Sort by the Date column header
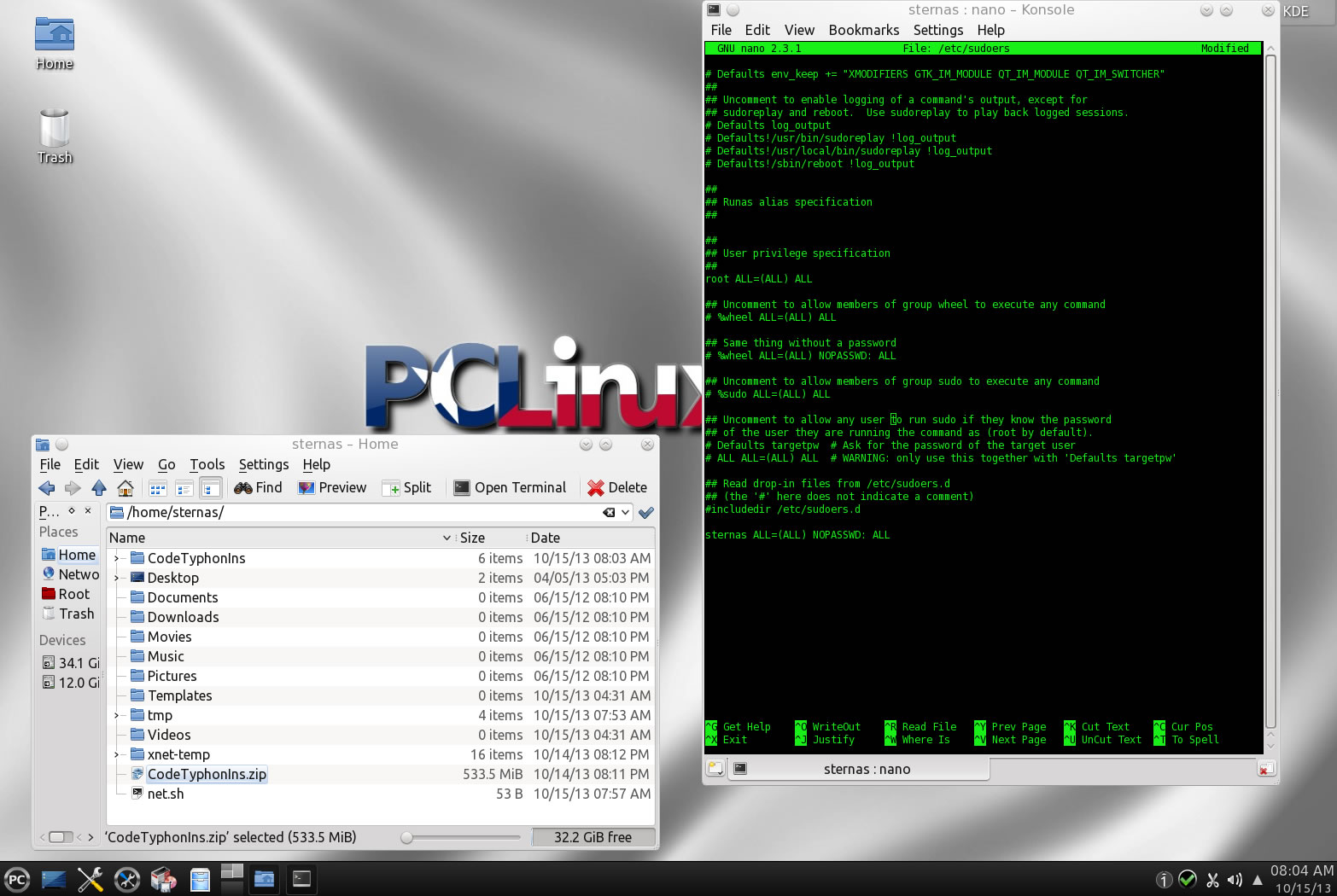The image size is (1337, 896). tap(590, 538)
